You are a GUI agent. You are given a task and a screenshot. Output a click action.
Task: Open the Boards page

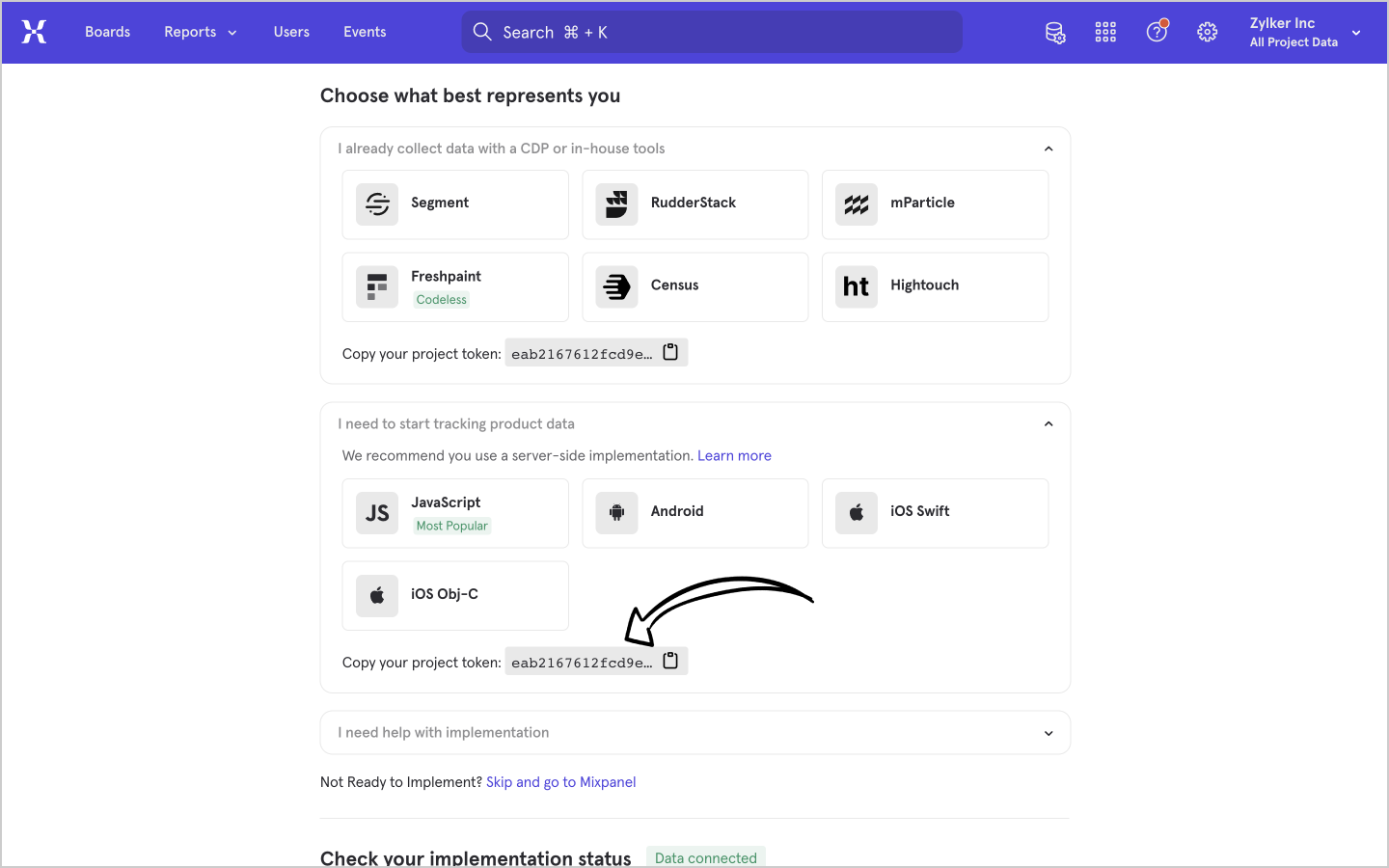[107, 32]
